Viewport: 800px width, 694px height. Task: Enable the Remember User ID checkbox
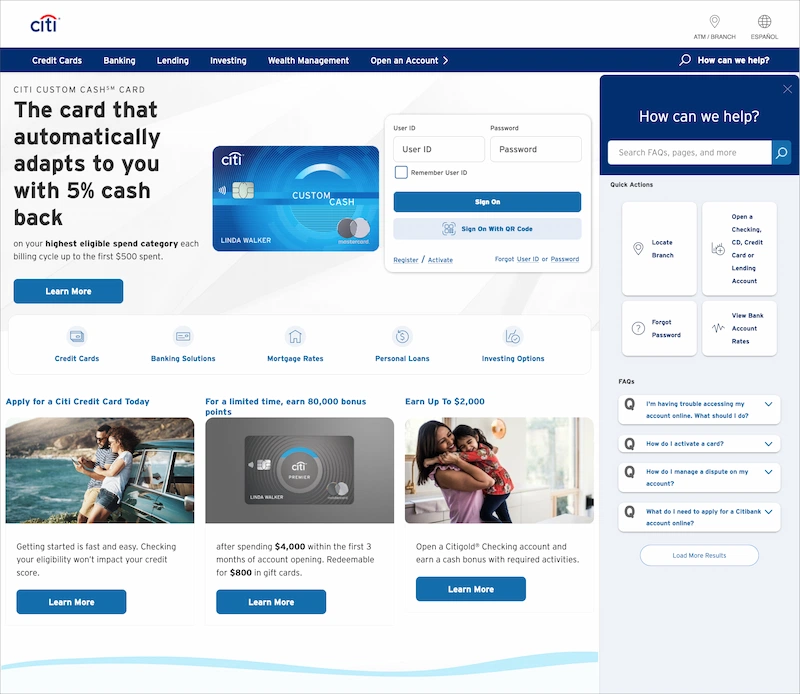click(x=401, y=173)
